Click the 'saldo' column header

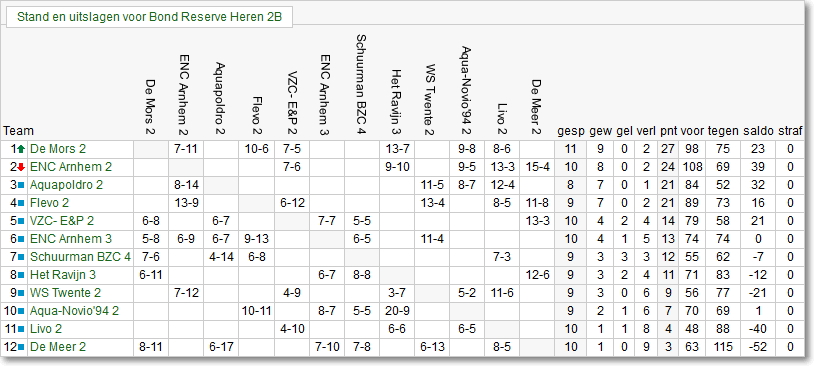[758, 131]
